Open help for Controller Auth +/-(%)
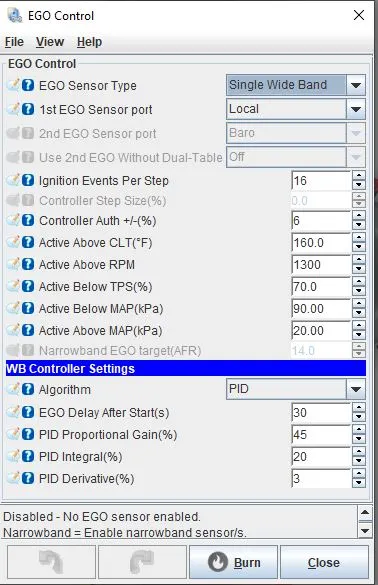378x585 pixels. tap(28, 220)
